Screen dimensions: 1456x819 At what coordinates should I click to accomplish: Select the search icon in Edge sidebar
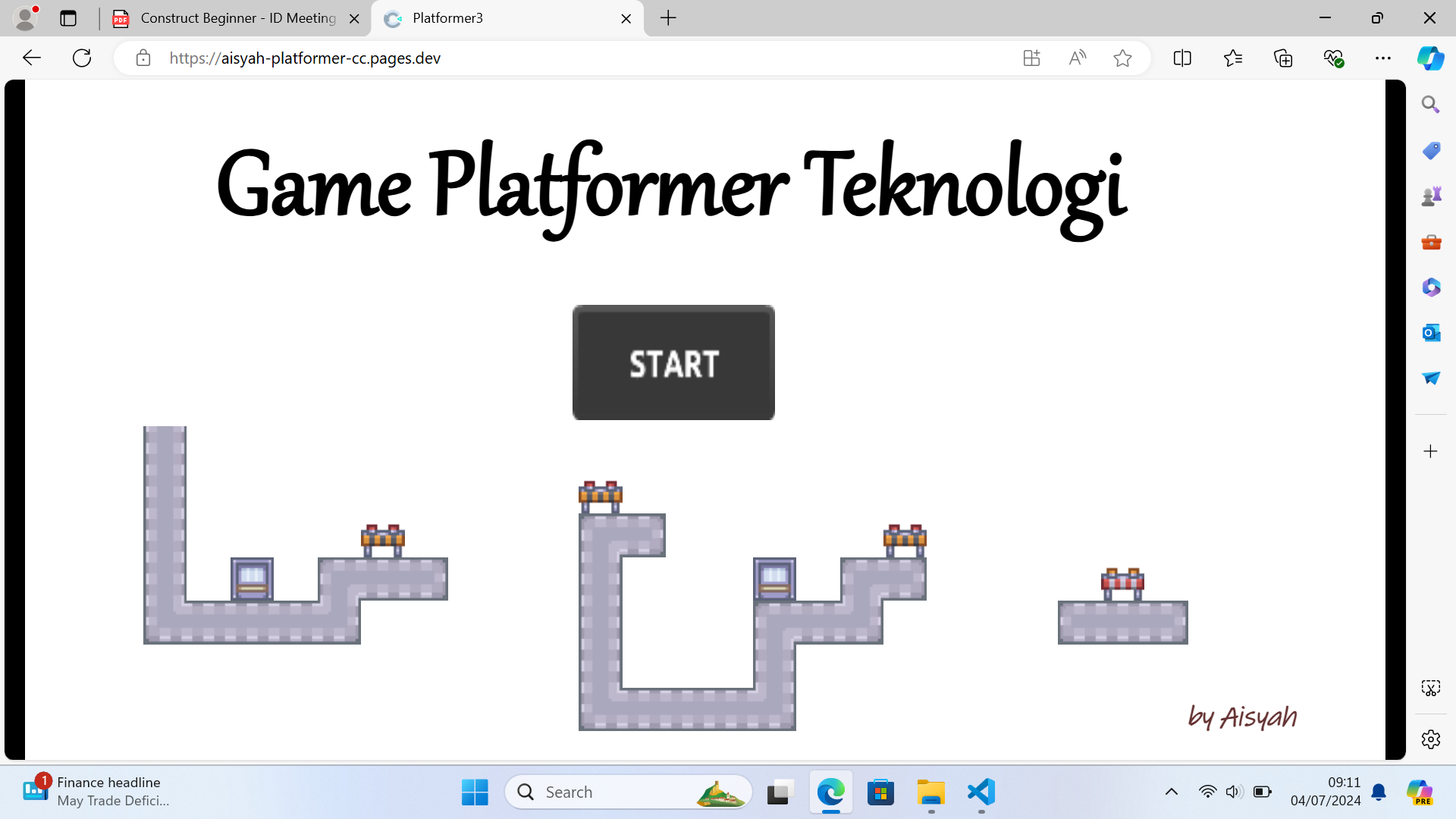click(1430, 104)
